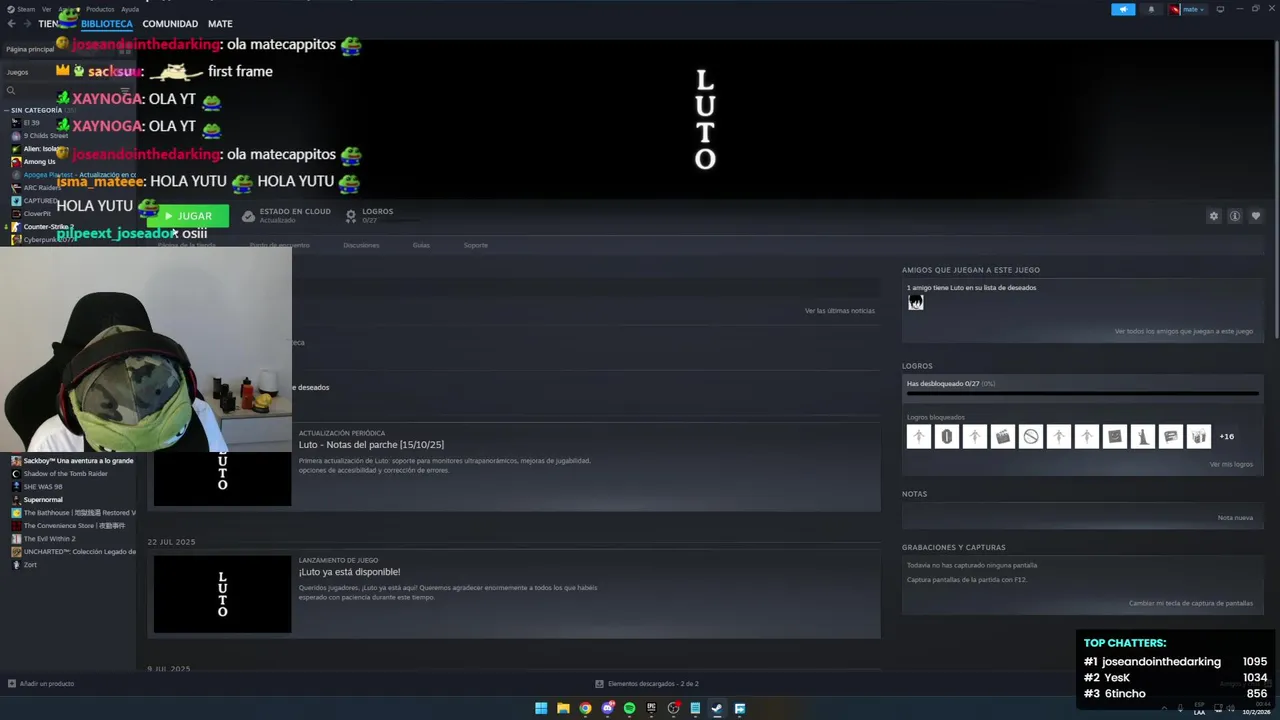
Task: Click the cloud status icon
Action: point(248,216)
